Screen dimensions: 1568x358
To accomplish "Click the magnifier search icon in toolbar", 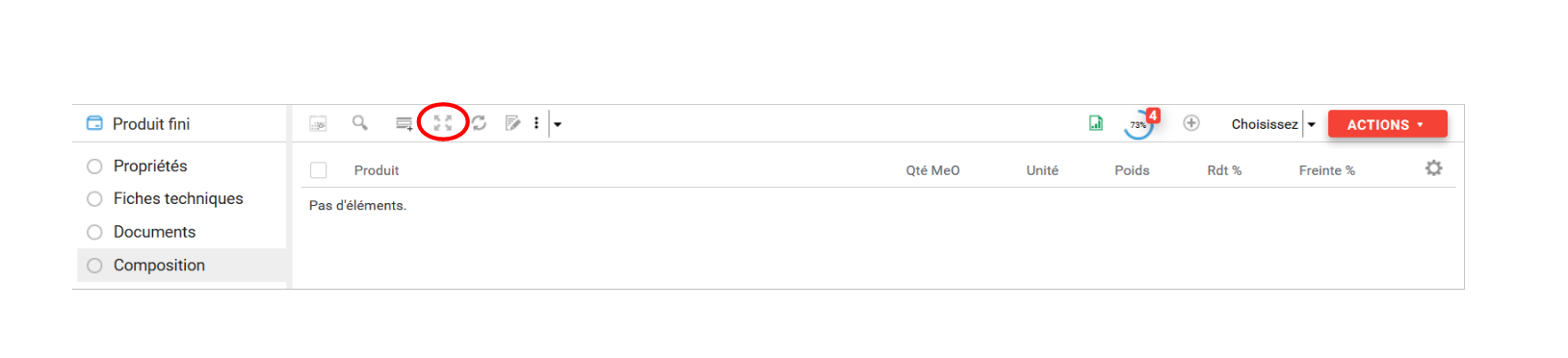I will 359,123.
